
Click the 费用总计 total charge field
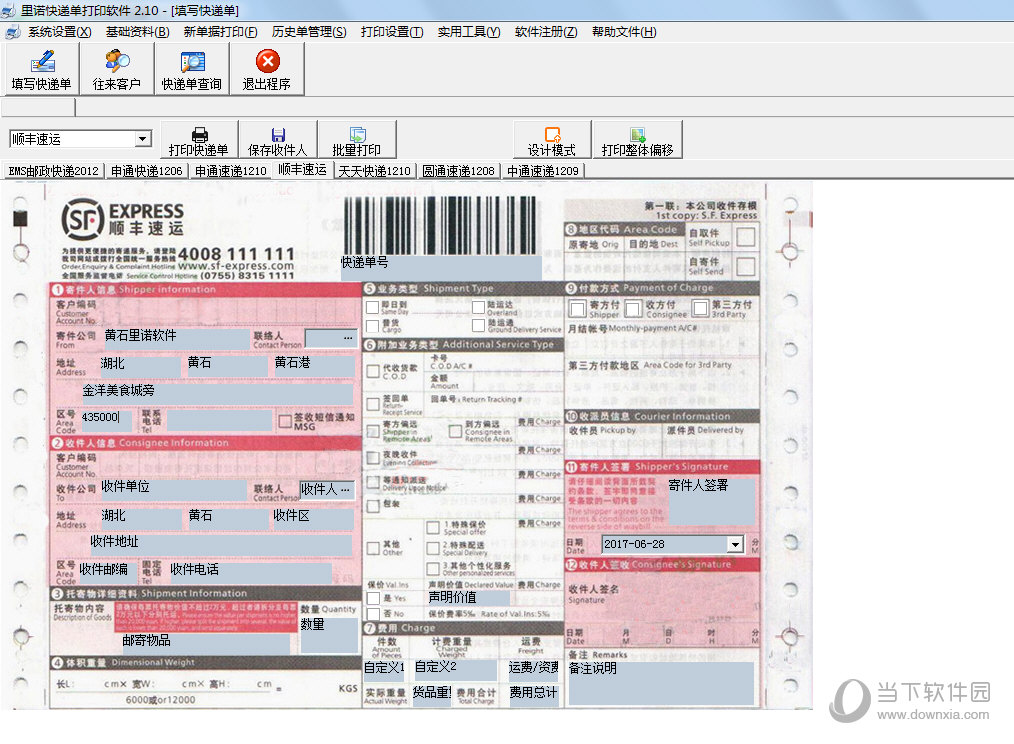point(534,695)
